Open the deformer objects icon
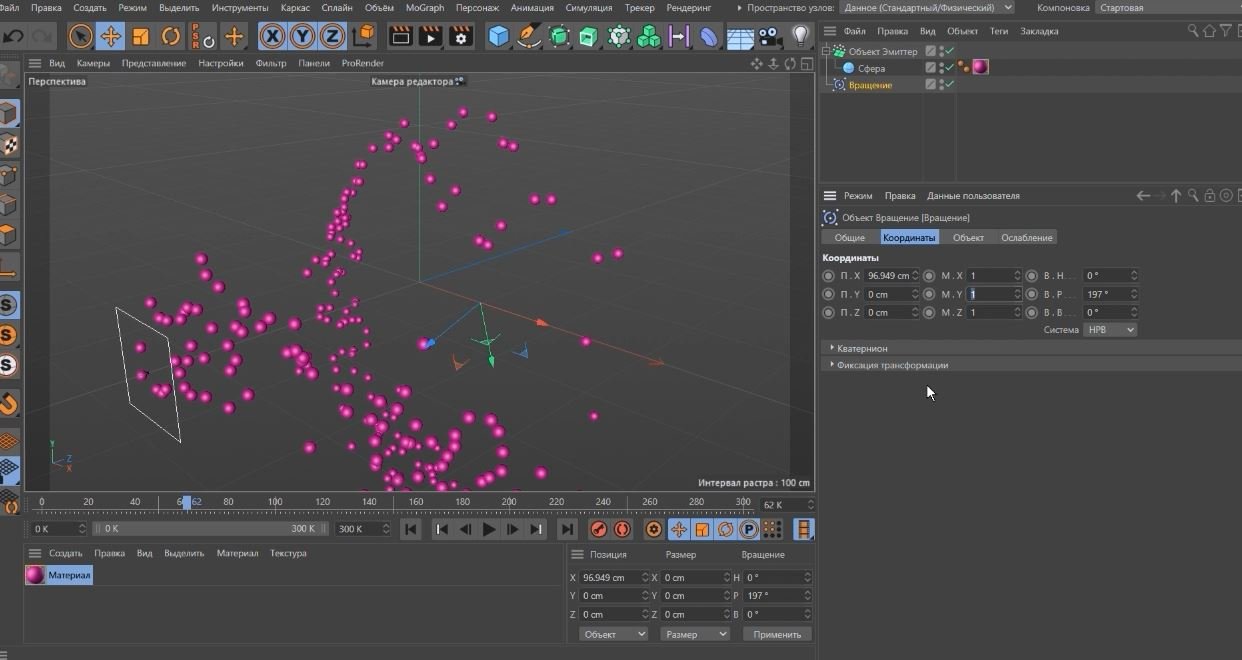The image size is (1242, 660). point(709,37)
